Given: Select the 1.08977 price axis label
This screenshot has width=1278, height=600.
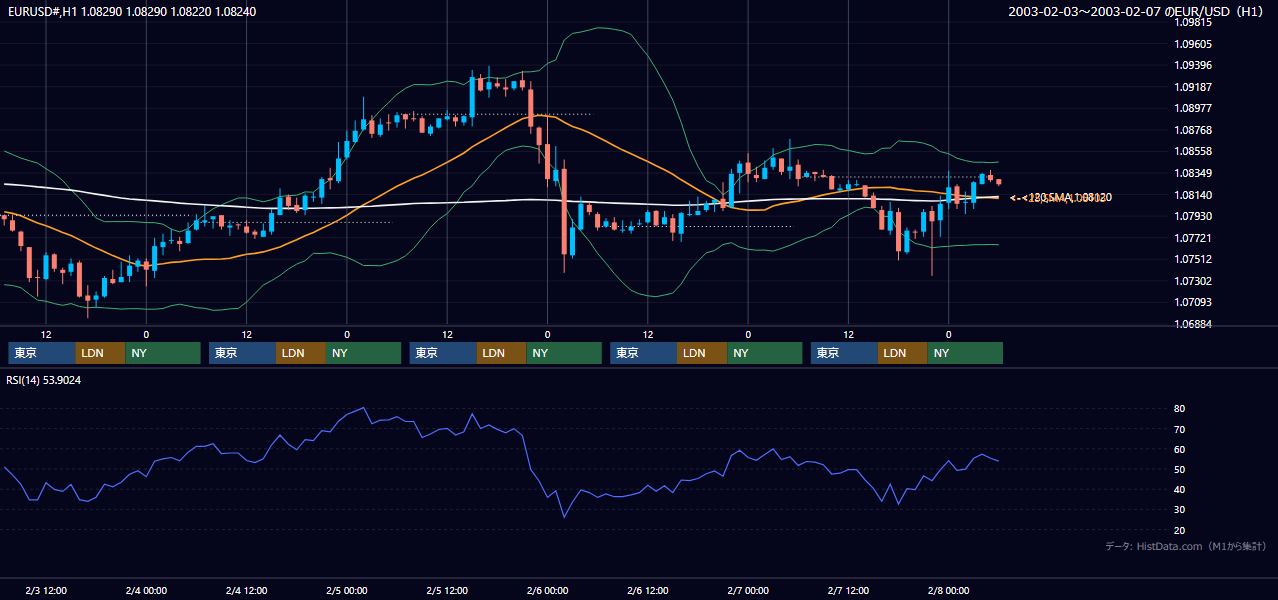Looking at the screenshot, I should (x=1192, y=108).
